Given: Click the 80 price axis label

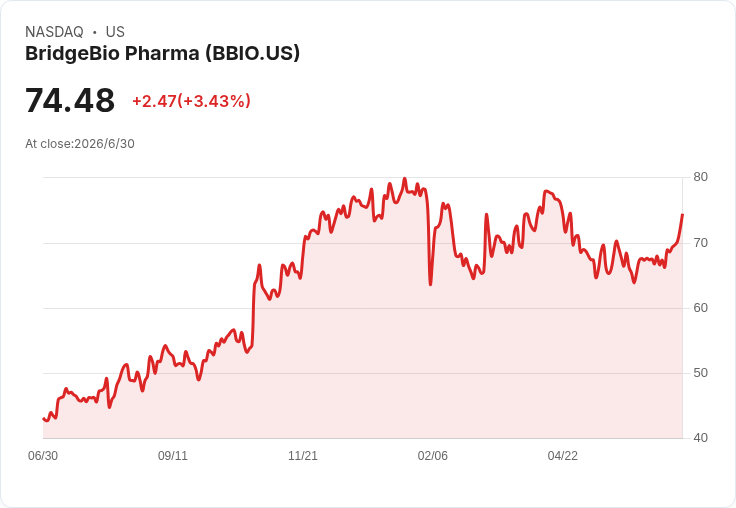Looking at the screenshot, I should (700, 177).
